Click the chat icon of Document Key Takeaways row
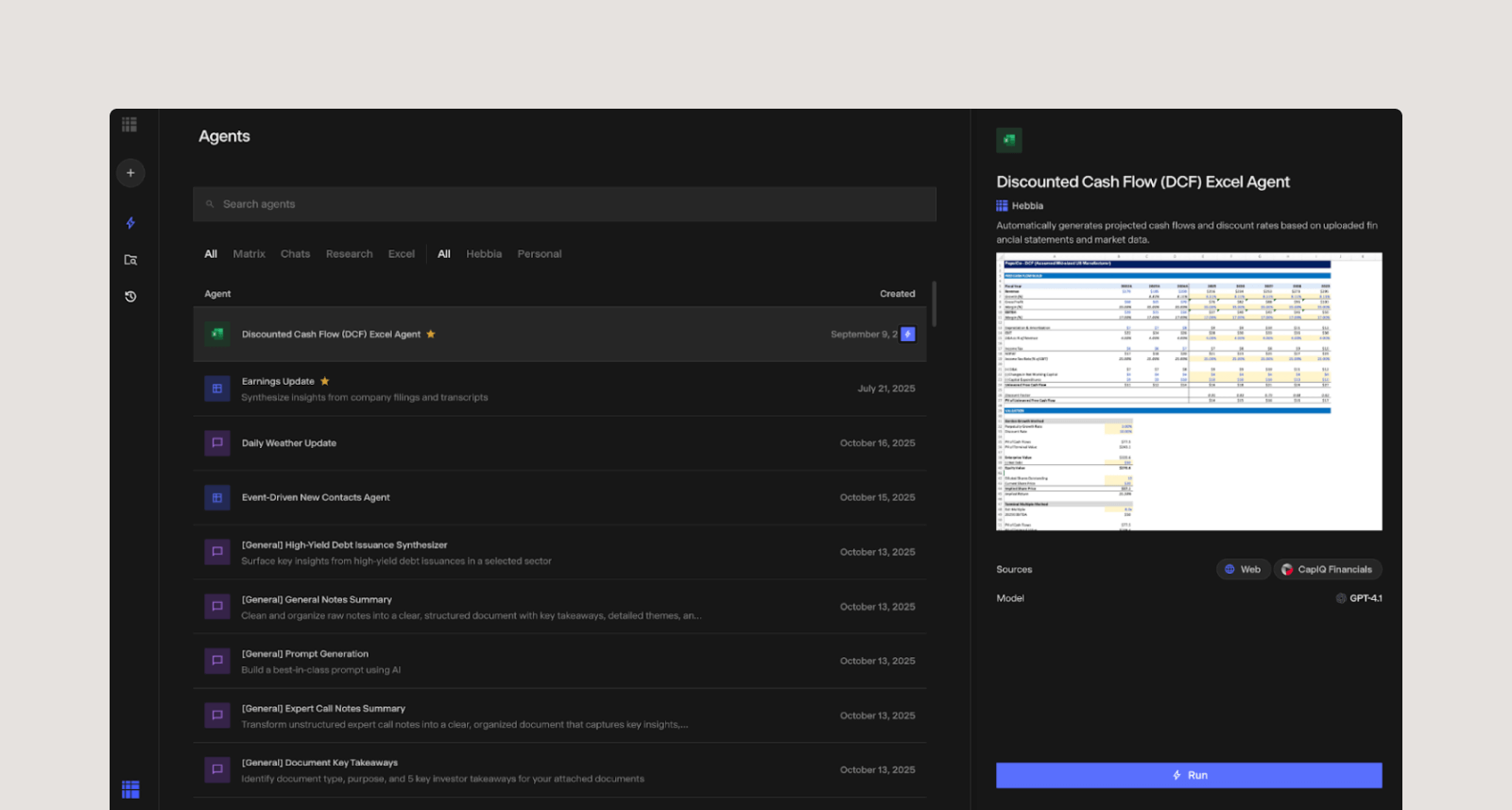 pyautogui.click(x=217, y=769)
